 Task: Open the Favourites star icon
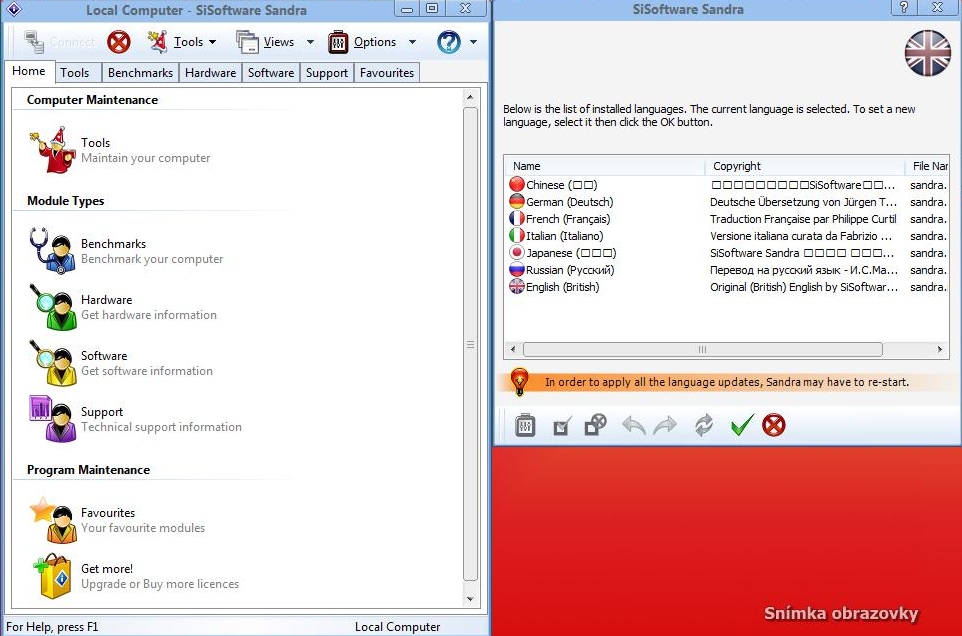[52, 520]
